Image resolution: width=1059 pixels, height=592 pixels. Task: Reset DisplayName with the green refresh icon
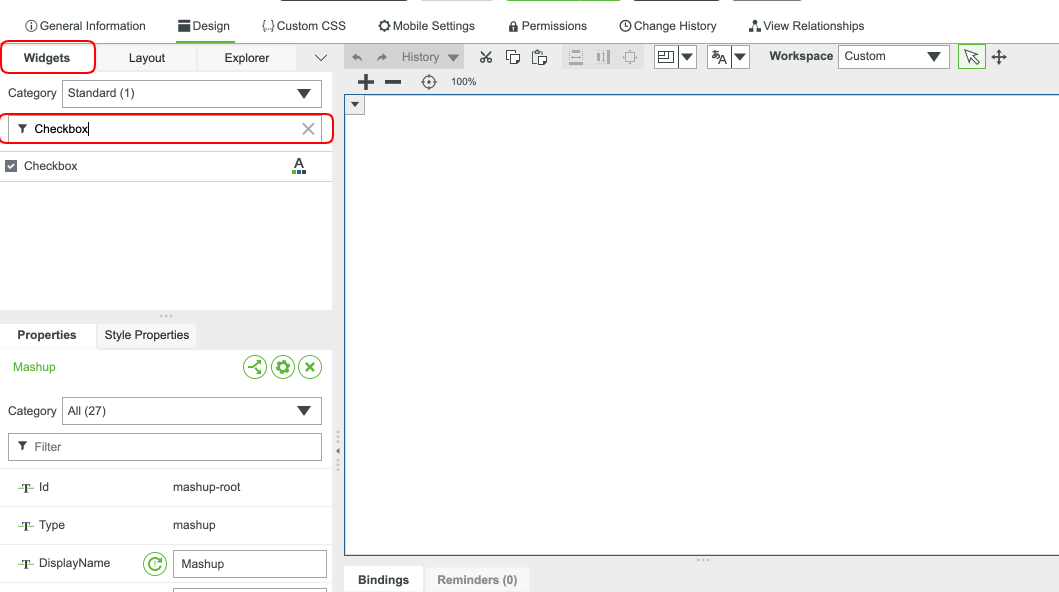154,564
